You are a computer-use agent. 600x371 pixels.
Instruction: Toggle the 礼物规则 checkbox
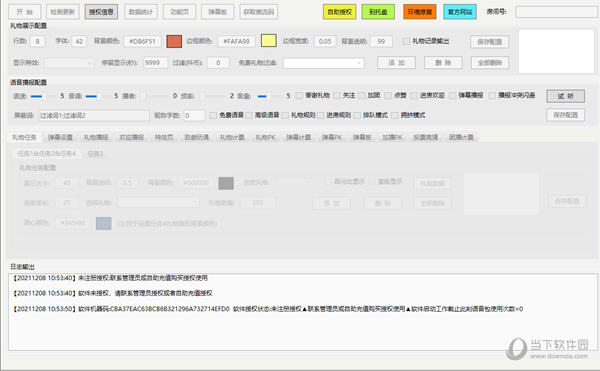285,115
